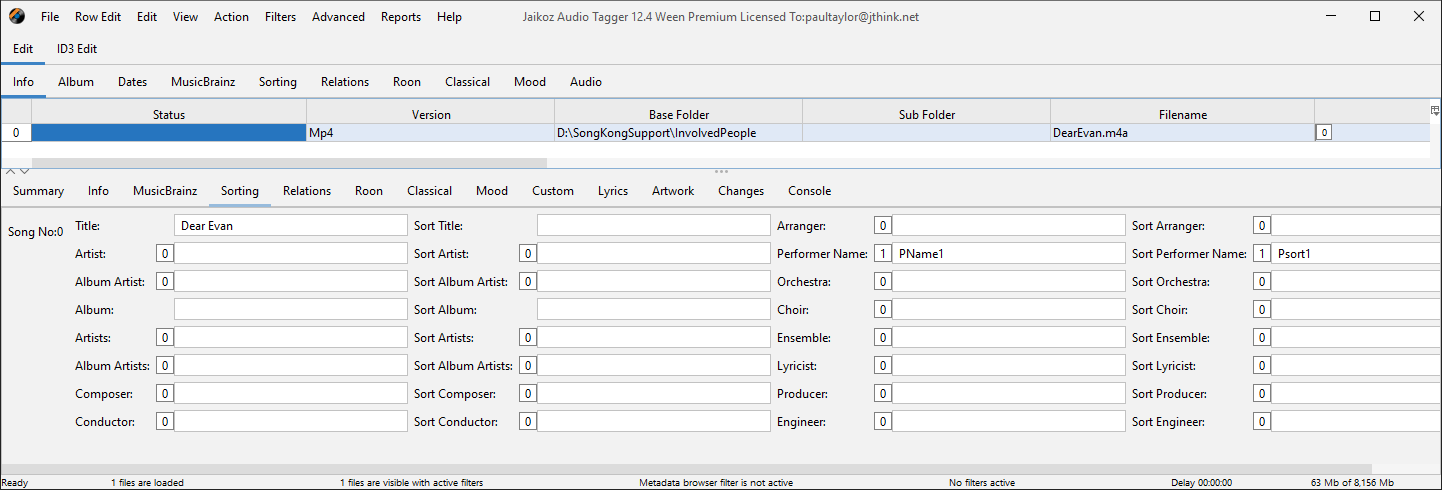Click into the Title field containing Dear Evan
The height and width of the screenshot is (490, 1442).
pos(290,226)
